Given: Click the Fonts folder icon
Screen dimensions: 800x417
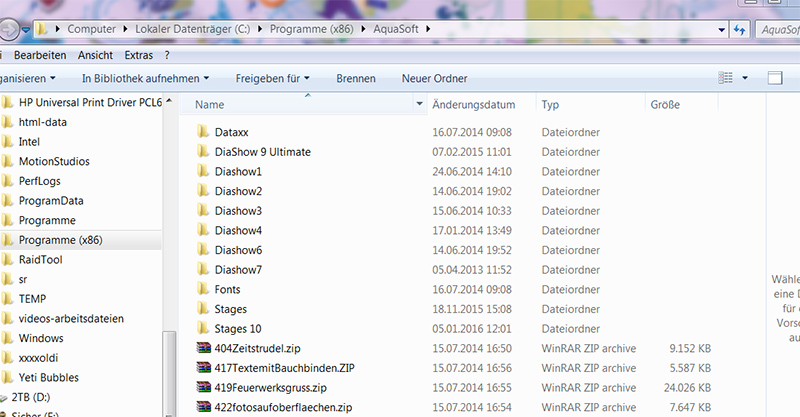Looking at the screenshot, I should pos(203,289).
